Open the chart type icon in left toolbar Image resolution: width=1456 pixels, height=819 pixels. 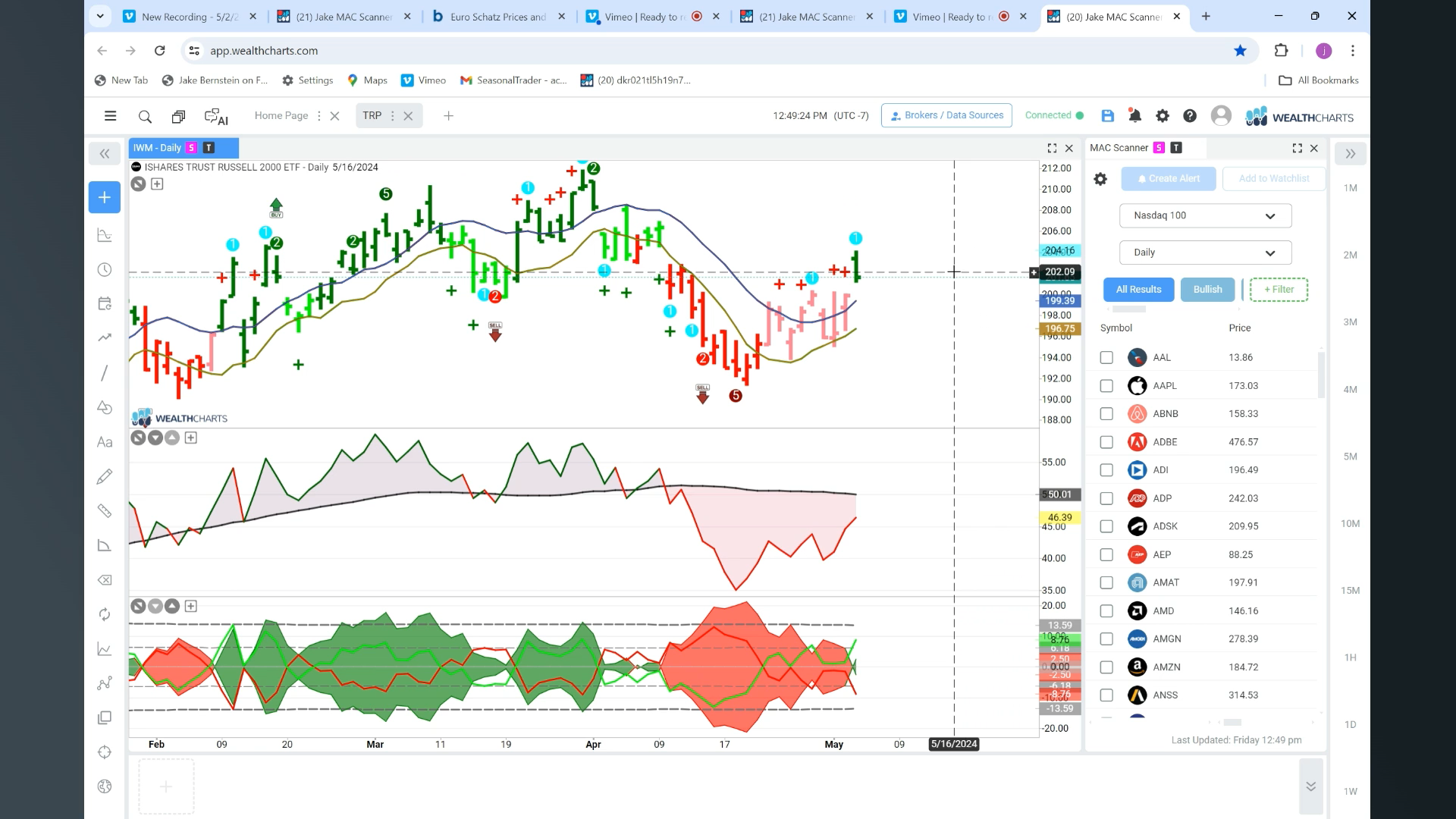pos(105,235)
